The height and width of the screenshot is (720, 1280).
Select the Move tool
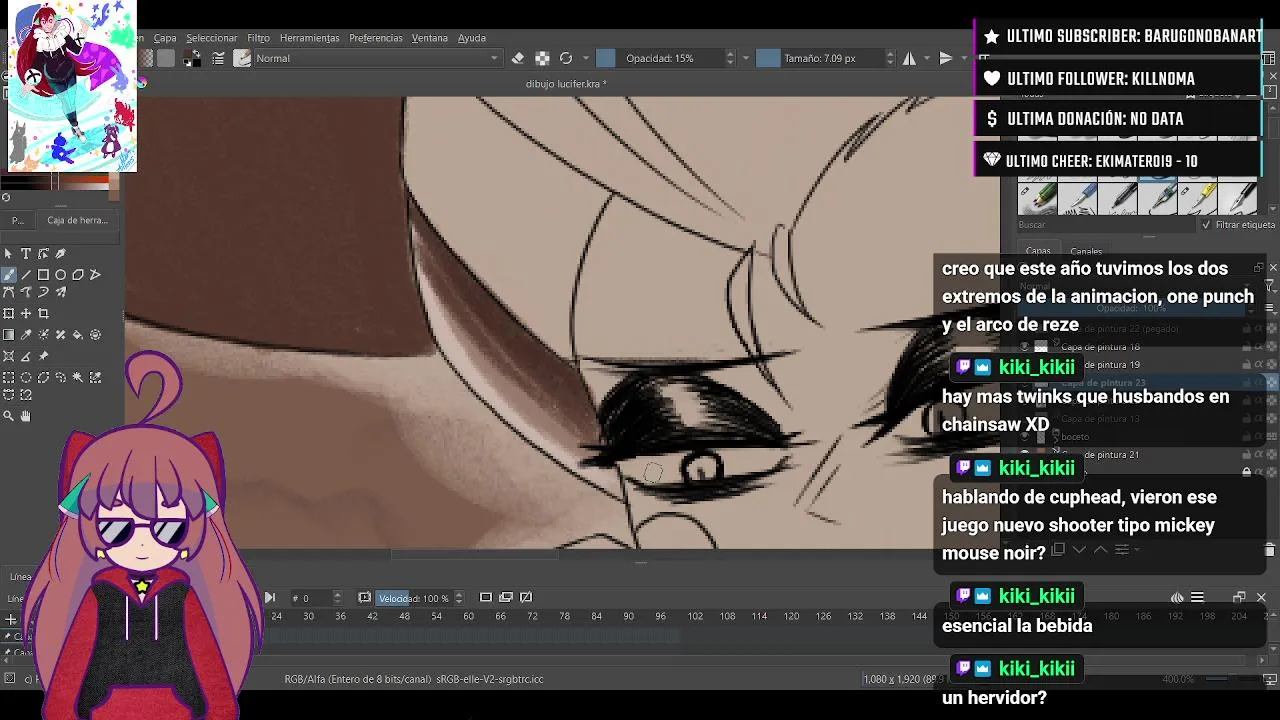pyautogui.click(x=26, y=314)
